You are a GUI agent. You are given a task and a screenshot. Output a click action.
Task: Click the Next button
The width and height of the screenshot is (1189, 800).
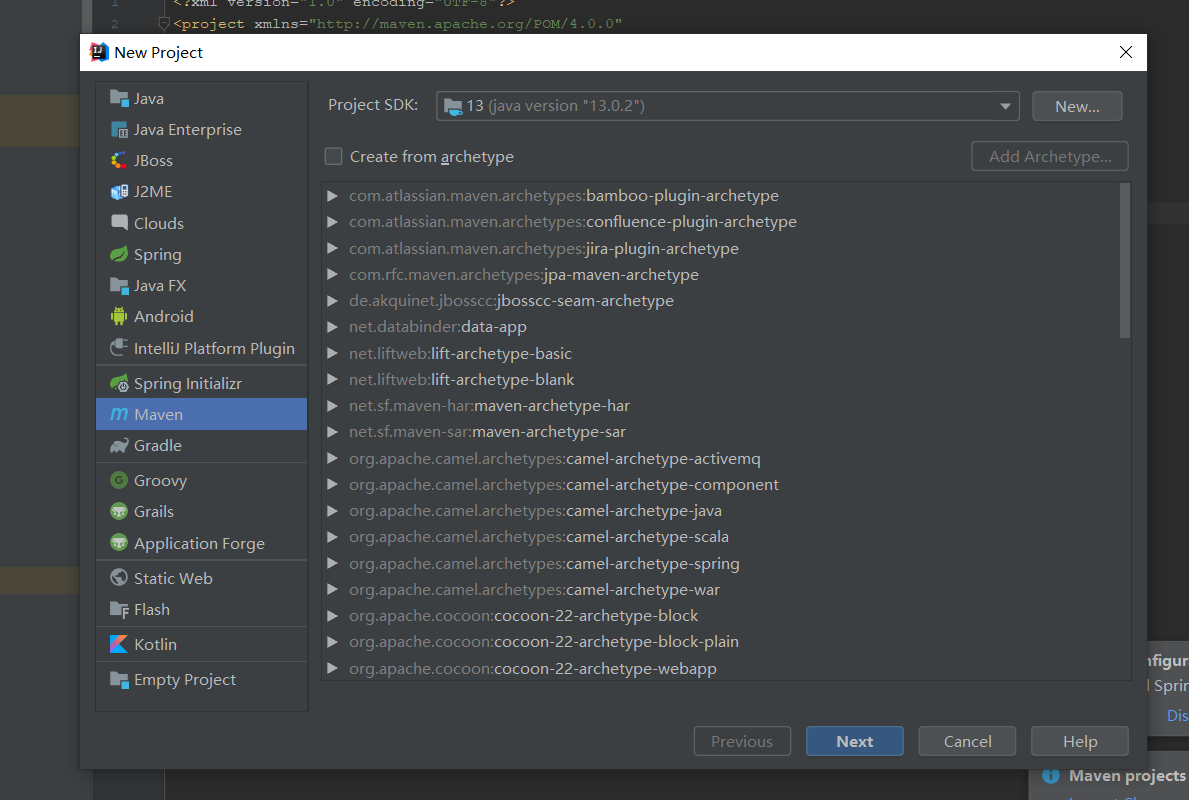click(855, 742)
